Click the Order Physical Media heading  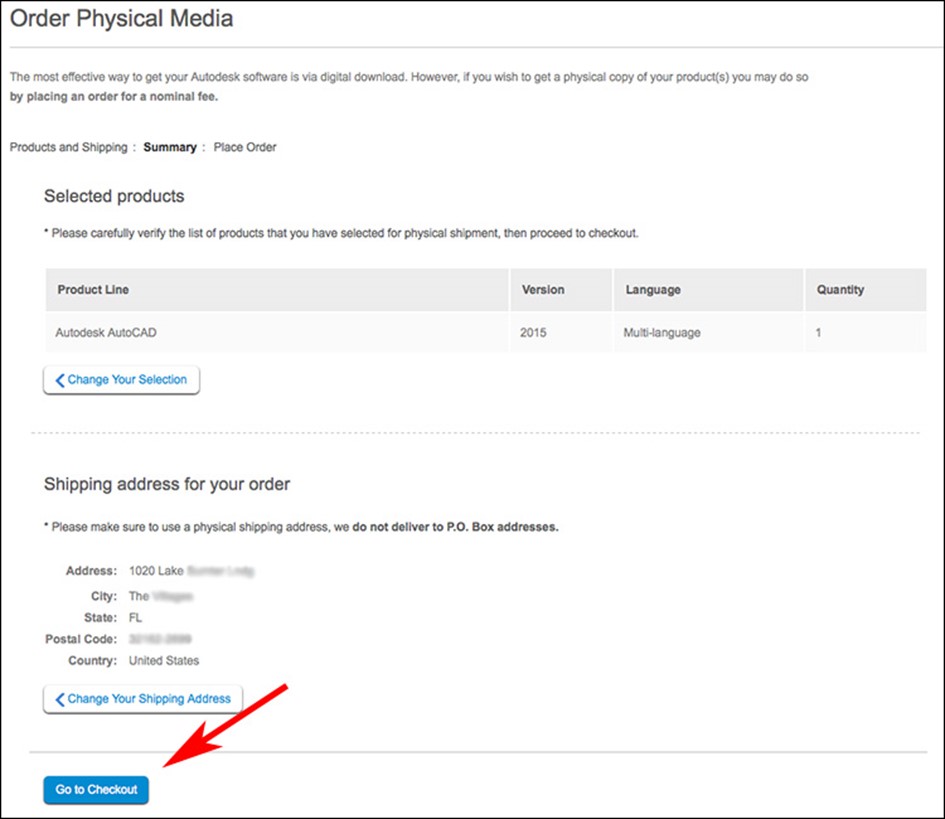122,19
